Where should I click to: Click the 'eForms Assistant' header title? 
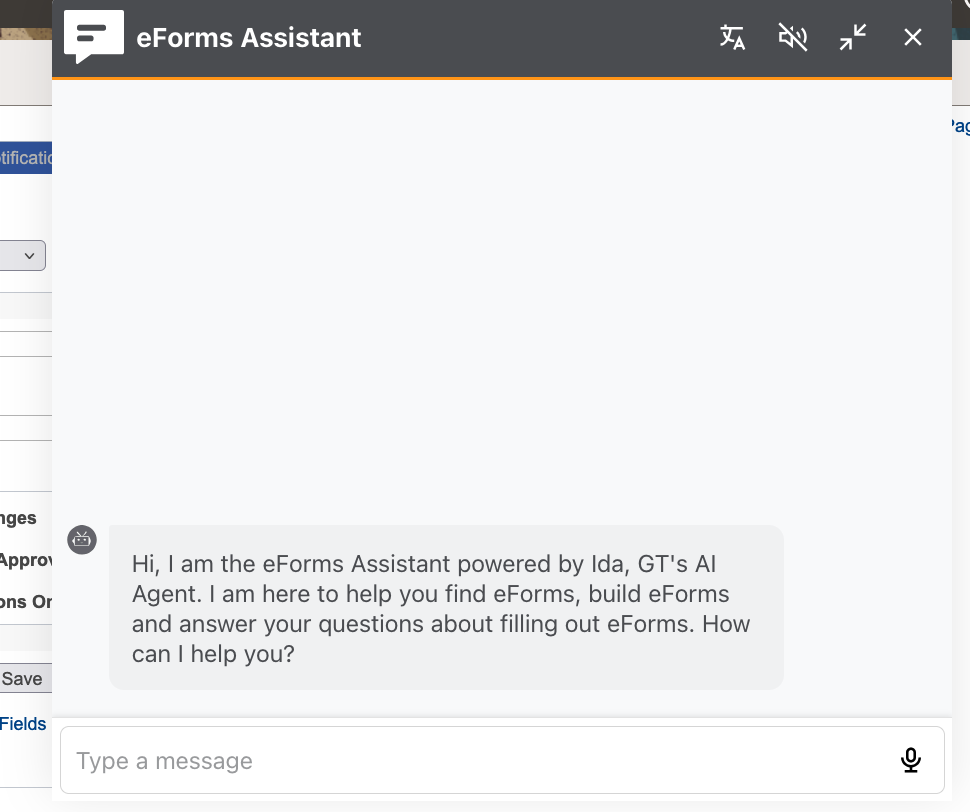249,38
